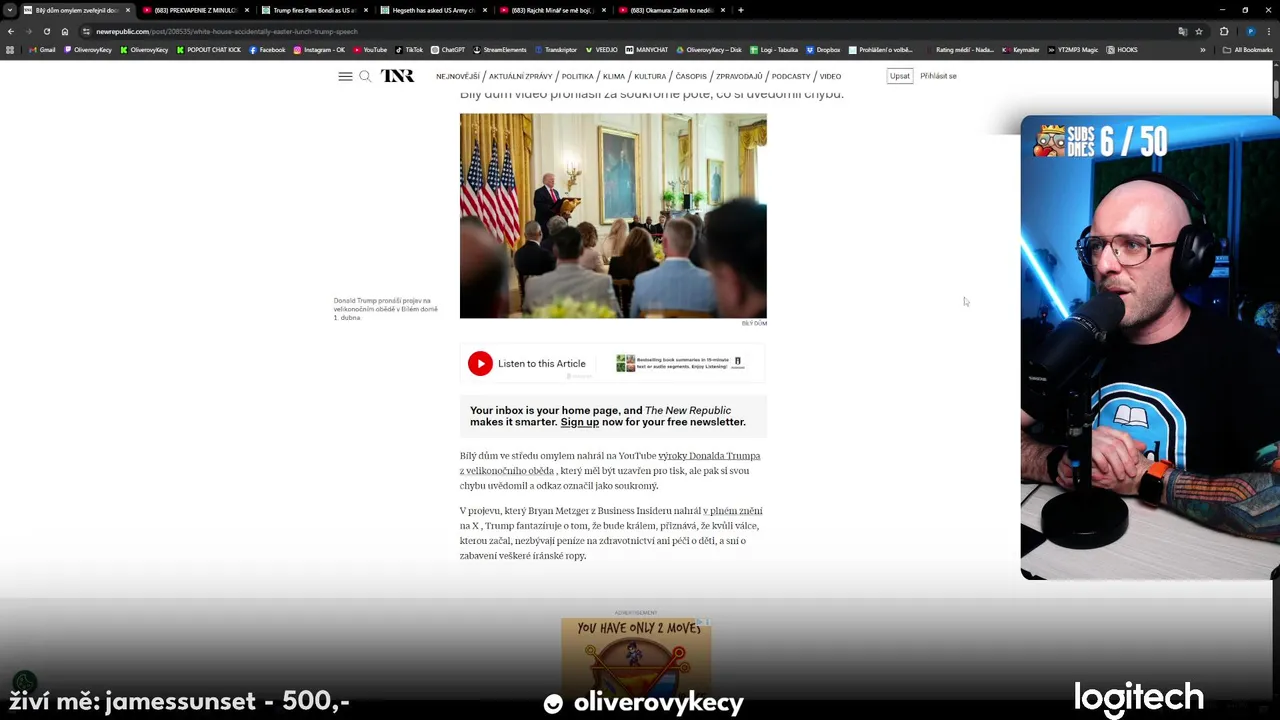Open Facebook bookmark
The image size is (1280, 720).
pyautogui.click(x=267, y=49)
